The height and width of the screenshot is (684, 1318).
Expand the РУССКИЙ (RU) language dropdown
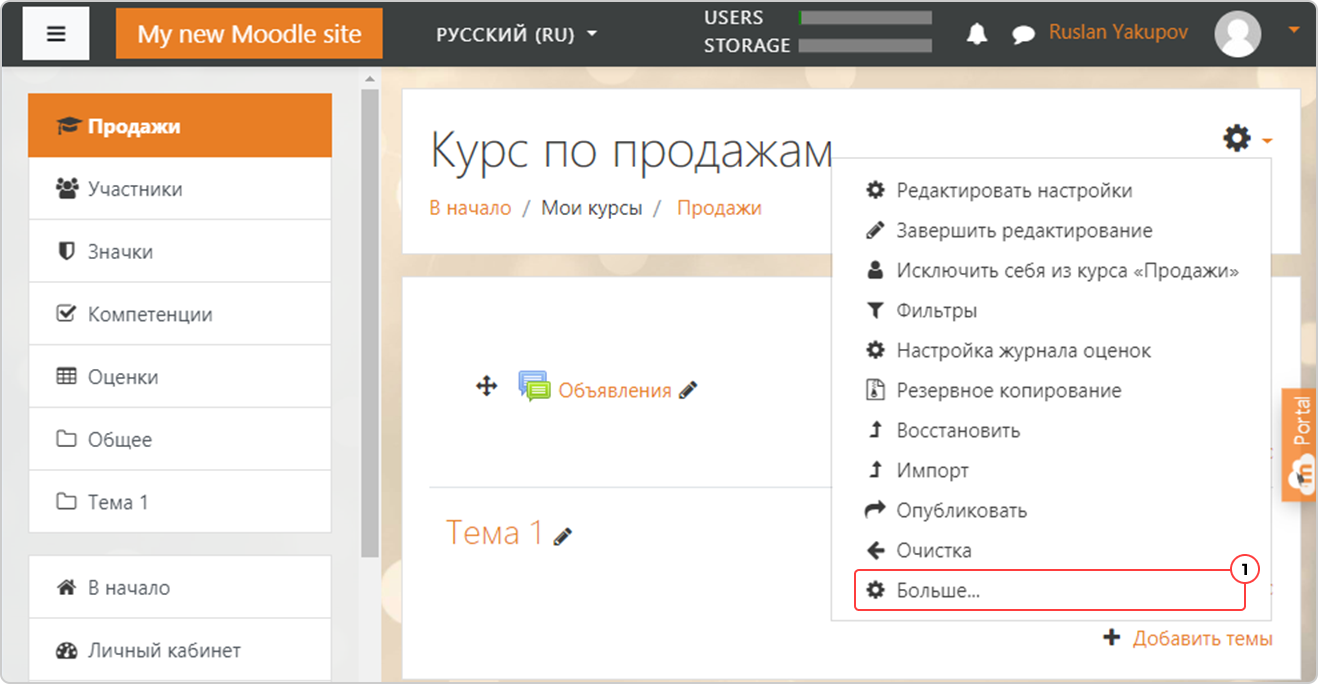point(516,34)
